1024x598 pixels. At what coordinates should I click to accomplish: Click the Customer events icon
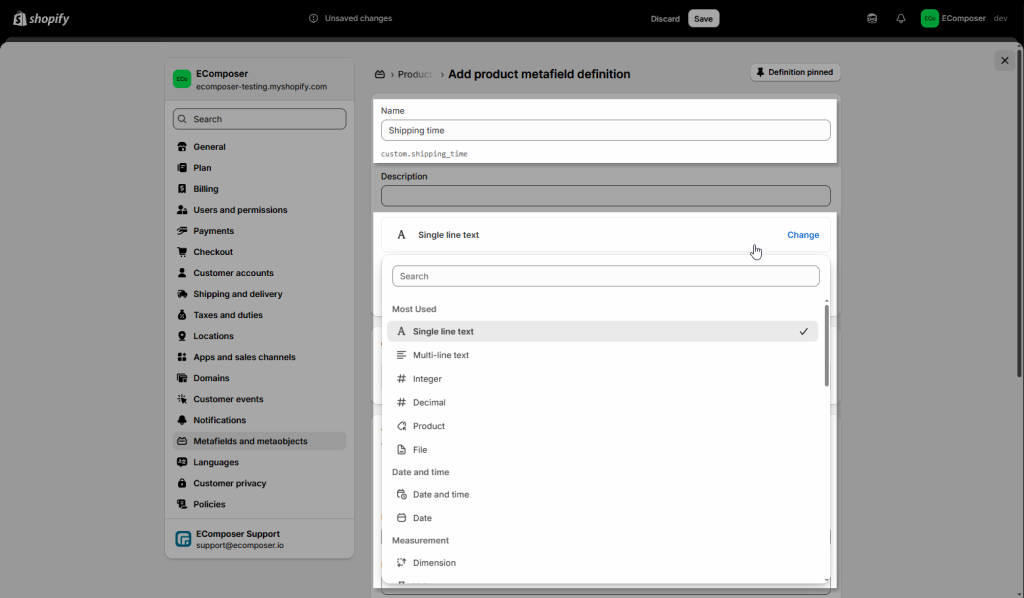point(182,399)
